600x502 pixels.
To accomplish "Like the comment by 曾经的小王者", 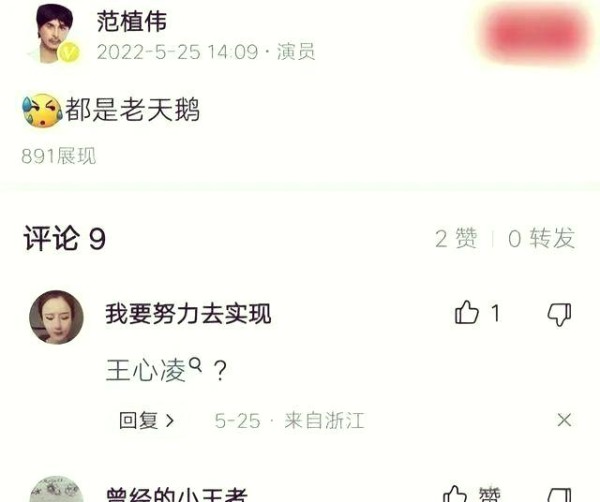I will pos(455,494).
